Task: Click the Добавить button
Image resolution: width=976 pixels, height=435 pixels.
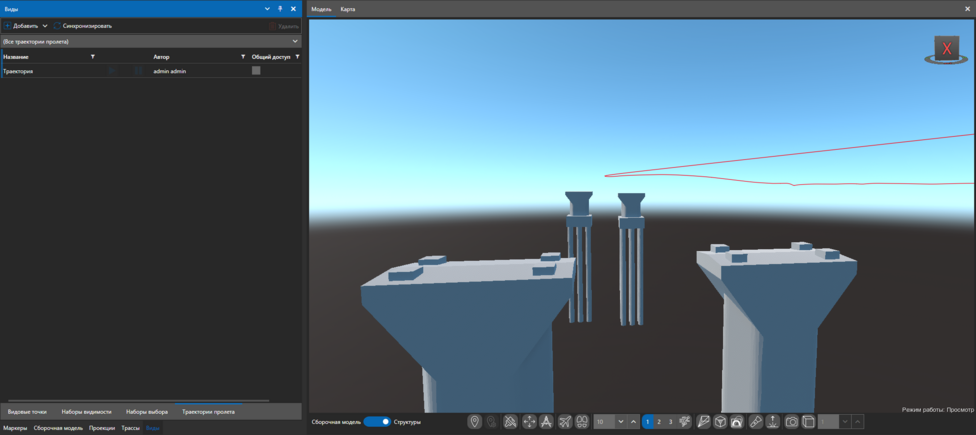Action: pyautogui.click(x=23, y=26)
